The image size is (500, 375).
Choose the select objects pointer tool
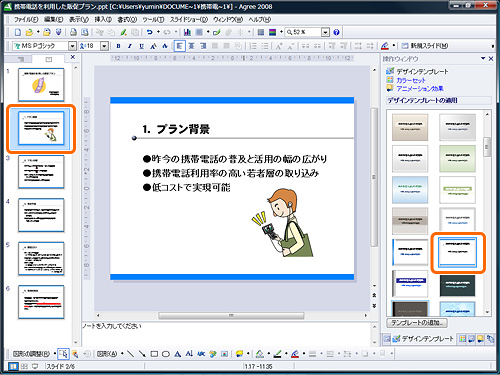point(63,354)
